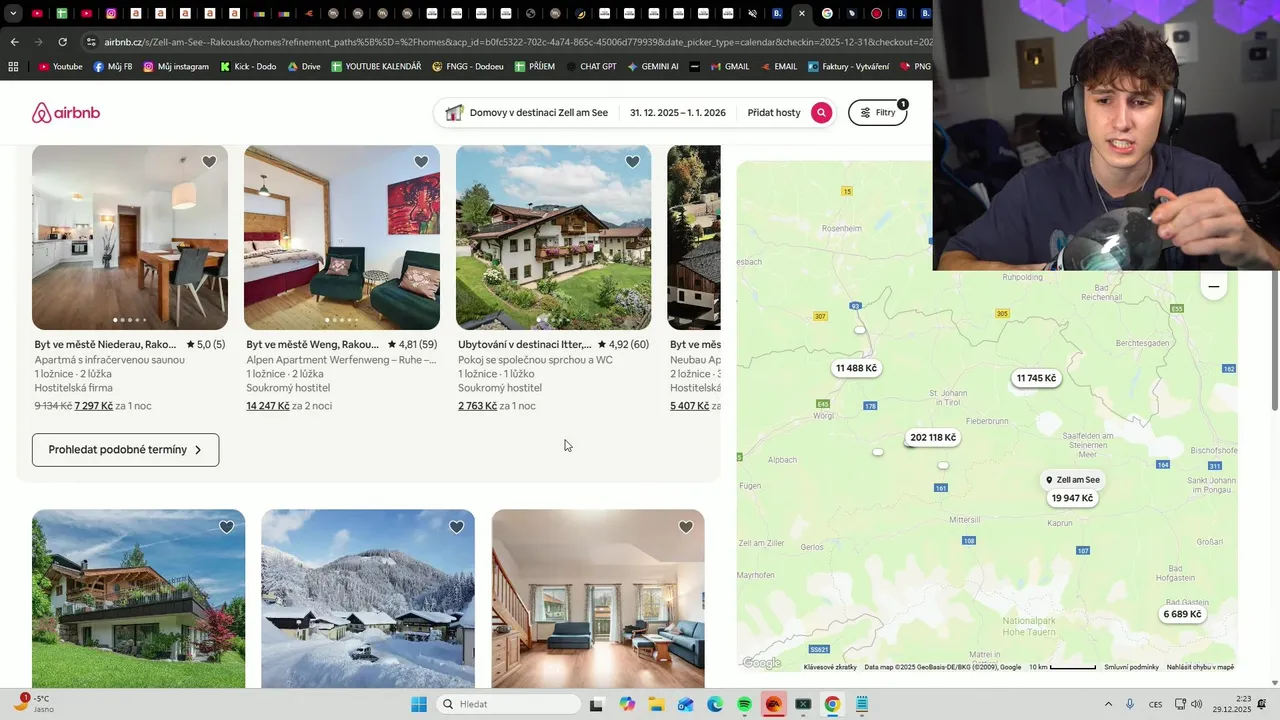Screen dimensions: 1280x720
Task: Favorite the Itter accommodation heart icon
Action: (633, 162)
